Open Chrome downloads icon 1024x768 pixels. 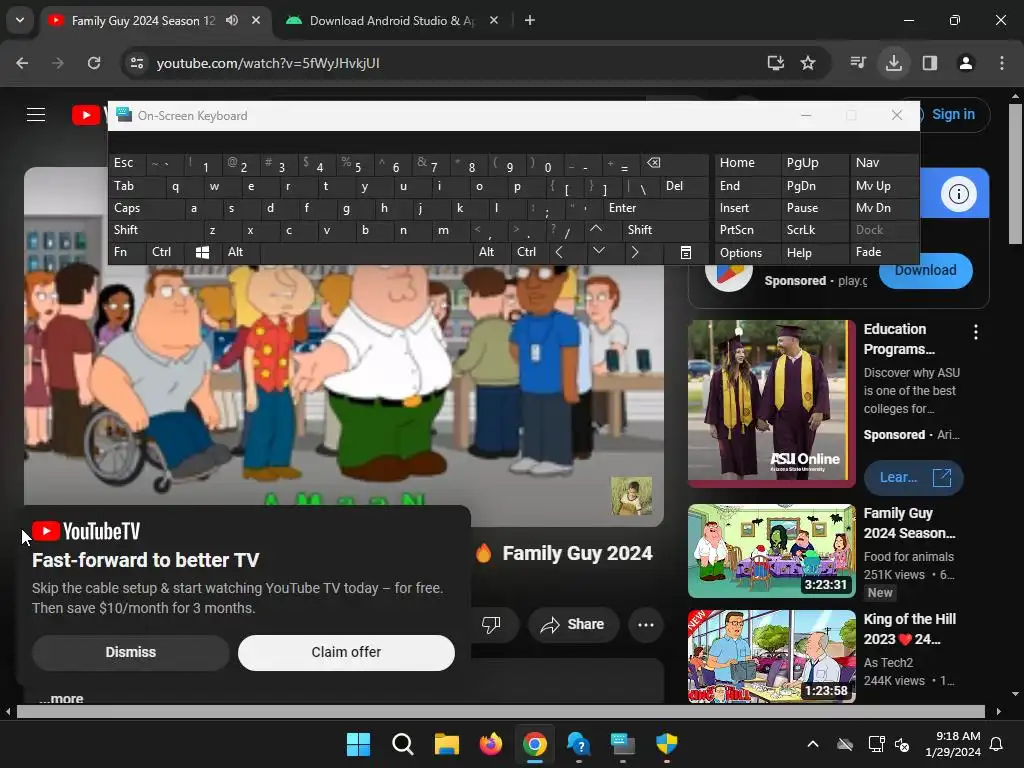(894, 63)
